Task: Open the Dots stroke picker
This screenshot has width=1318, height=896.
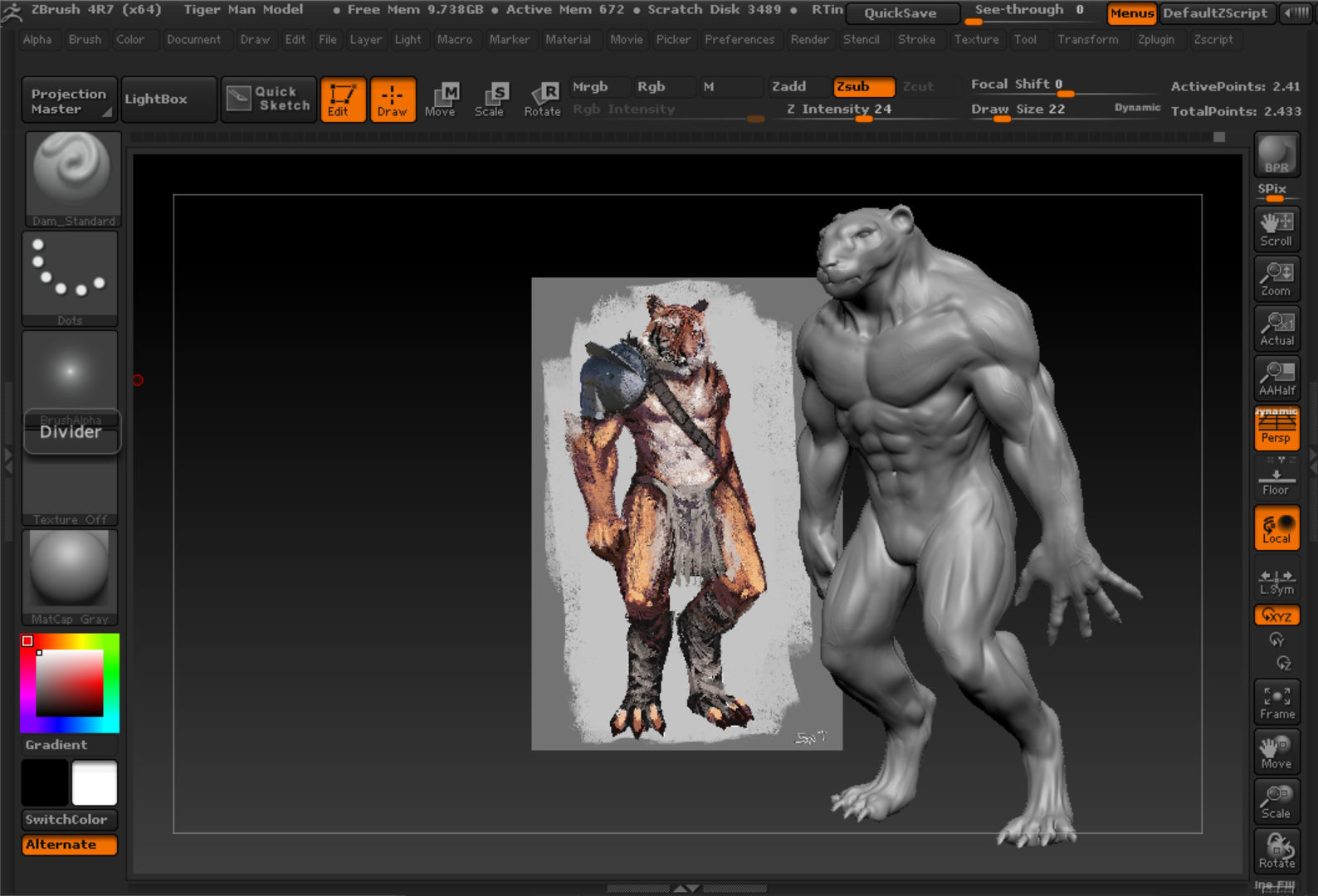Action: pos(70,279)
